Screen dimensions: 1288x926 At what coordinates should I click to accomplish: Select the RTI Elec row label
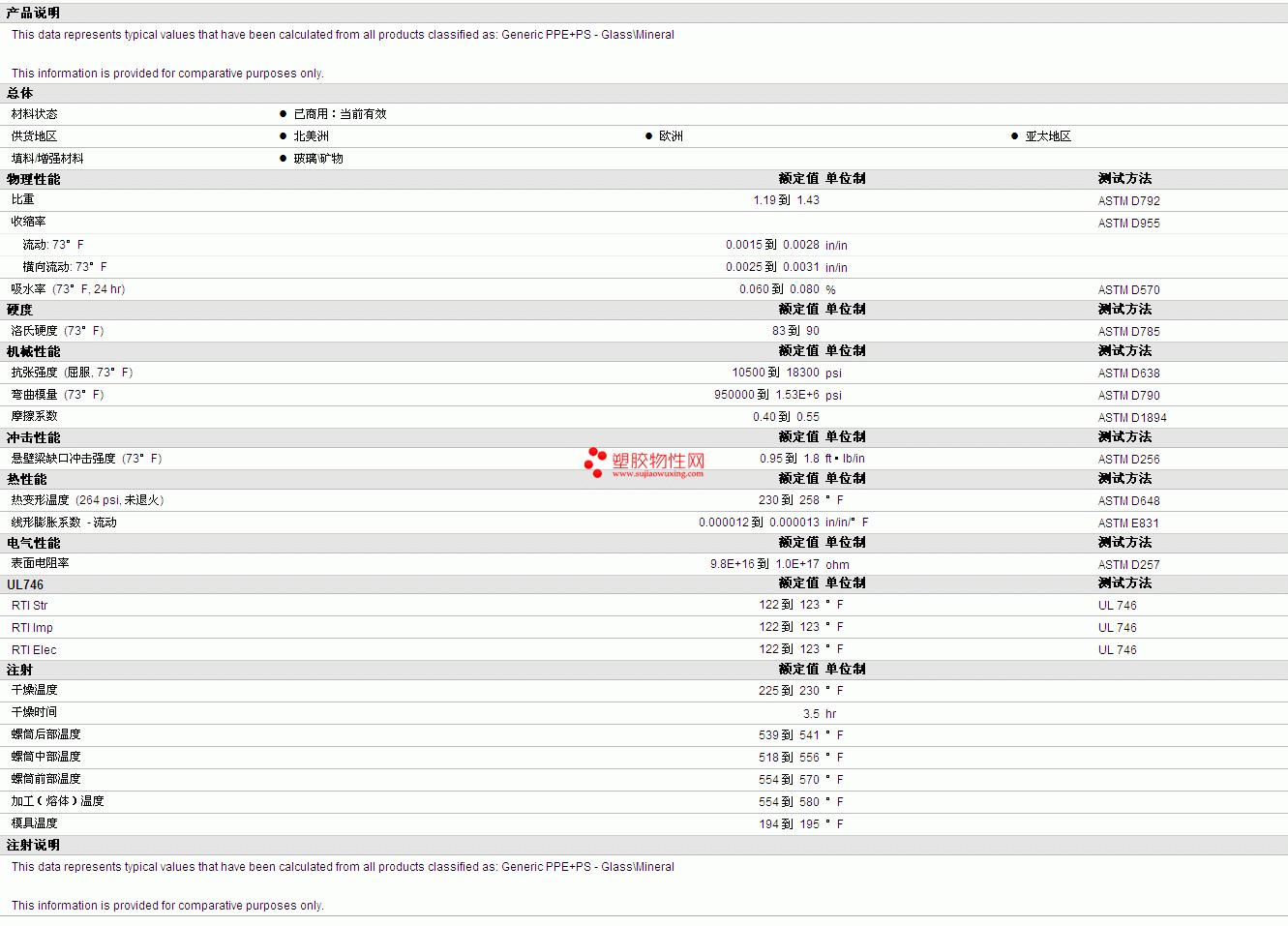click(34, 650)
